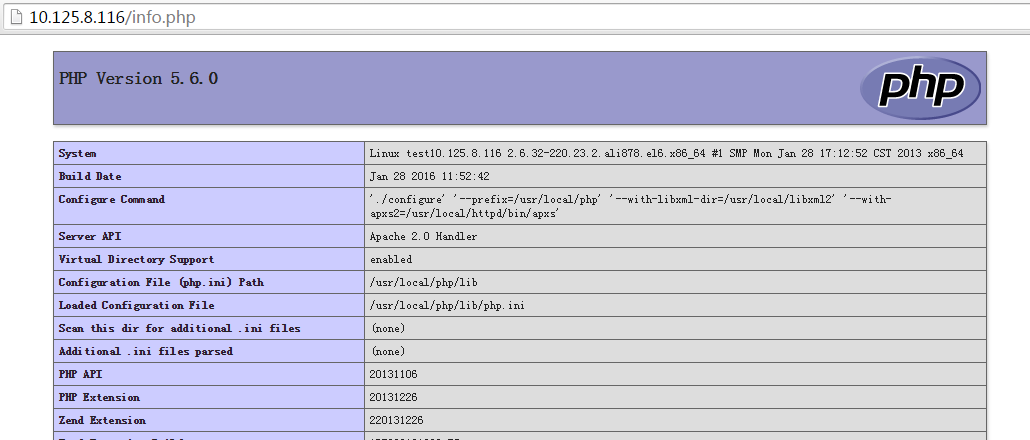Viewport: 1030px width, 440px height.
Task: Select 'Additional .ini files parsed' label
Action: [x=146, y=351]
